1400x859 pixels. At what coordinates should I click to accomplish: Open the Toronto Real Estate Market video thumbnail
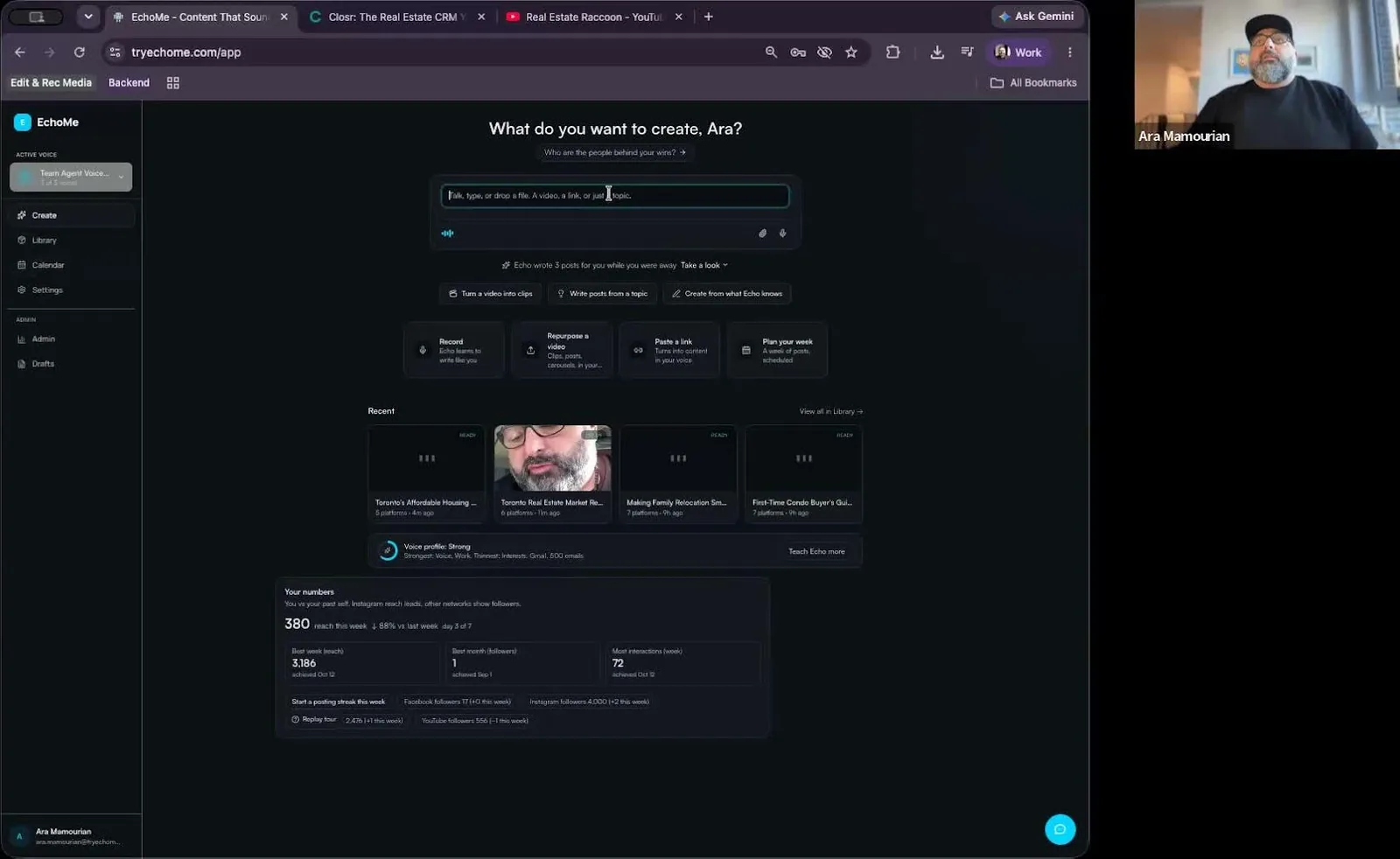coord(552,458)
